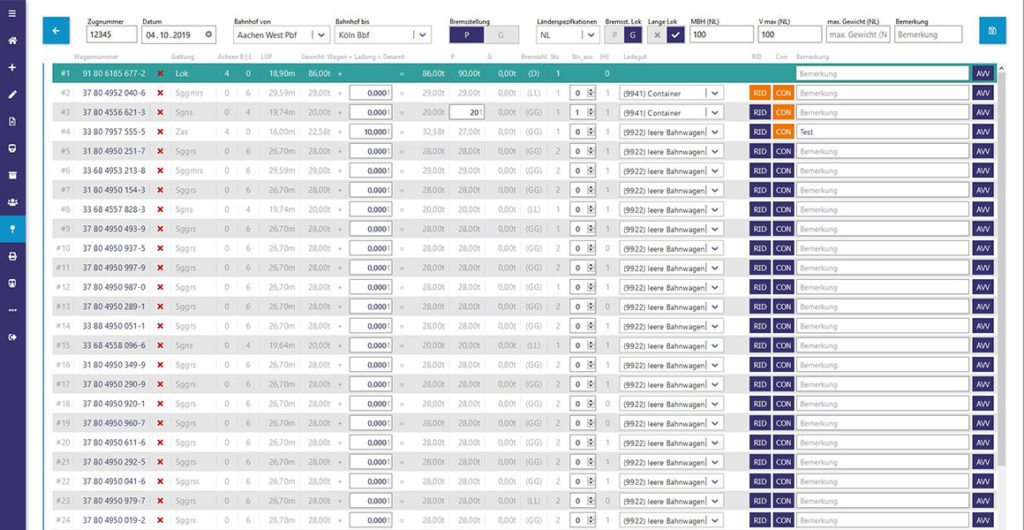The height and width of the screenshot is (530, 1024).
Task: Click the printer icon in the sidebar
Action: [x=12, y=256]
